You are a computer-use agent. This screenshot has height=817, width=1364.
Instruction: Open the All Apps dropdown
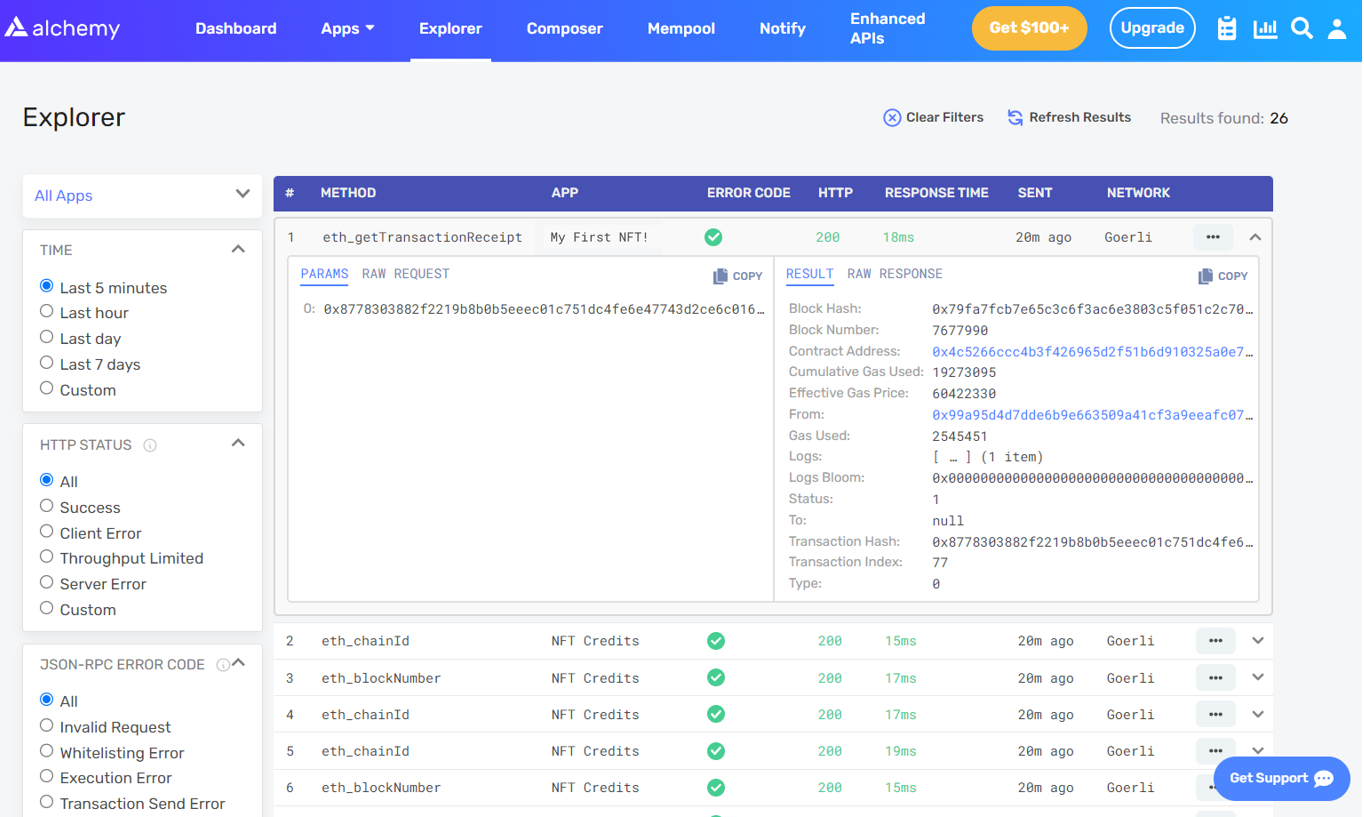(x=141, y=195)
